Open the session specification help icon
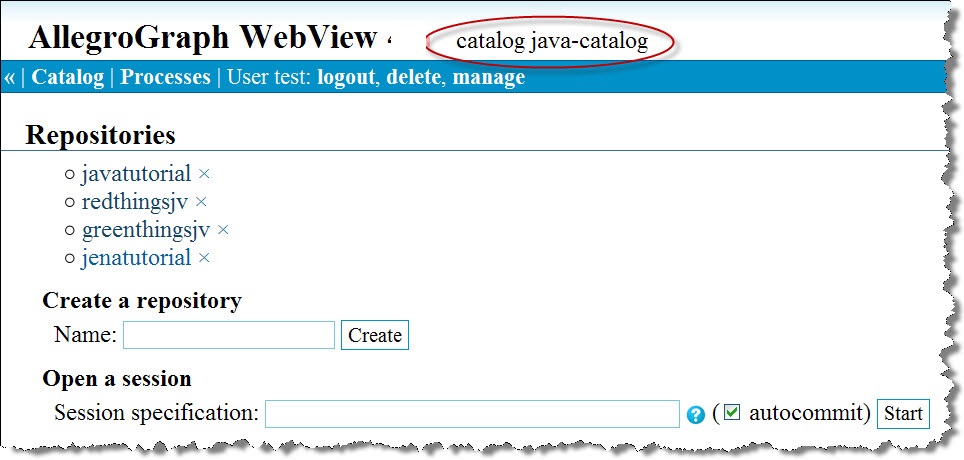This screenshot has height=460, width=964. pos(695,415)
